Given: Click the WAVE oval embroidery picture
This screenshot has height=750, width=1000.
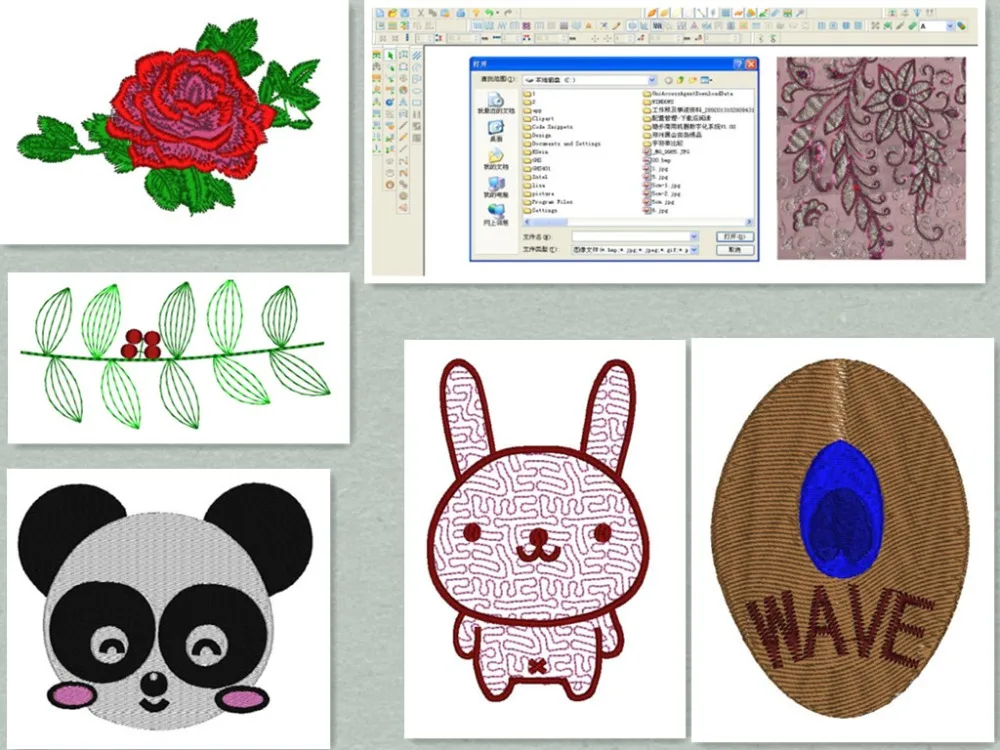Looking at the screenshot, I should coord(841,539).
